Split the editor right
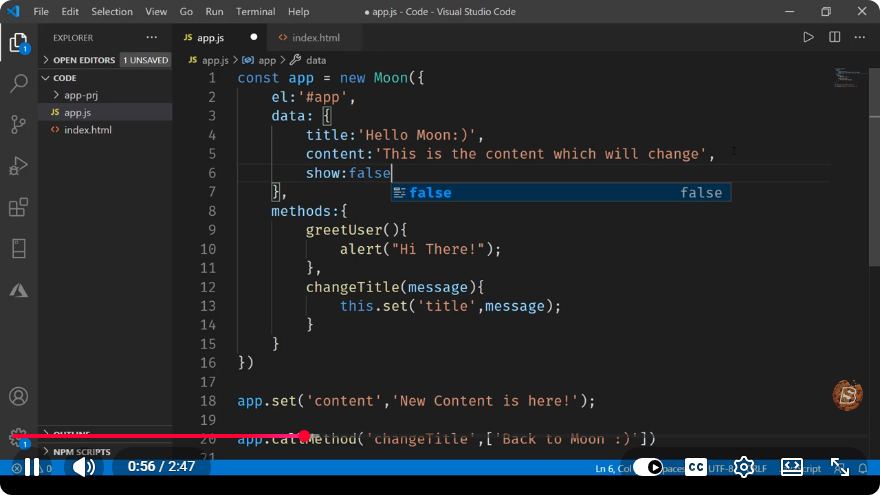Screen dimensions: 880x495 click(835, 38)
